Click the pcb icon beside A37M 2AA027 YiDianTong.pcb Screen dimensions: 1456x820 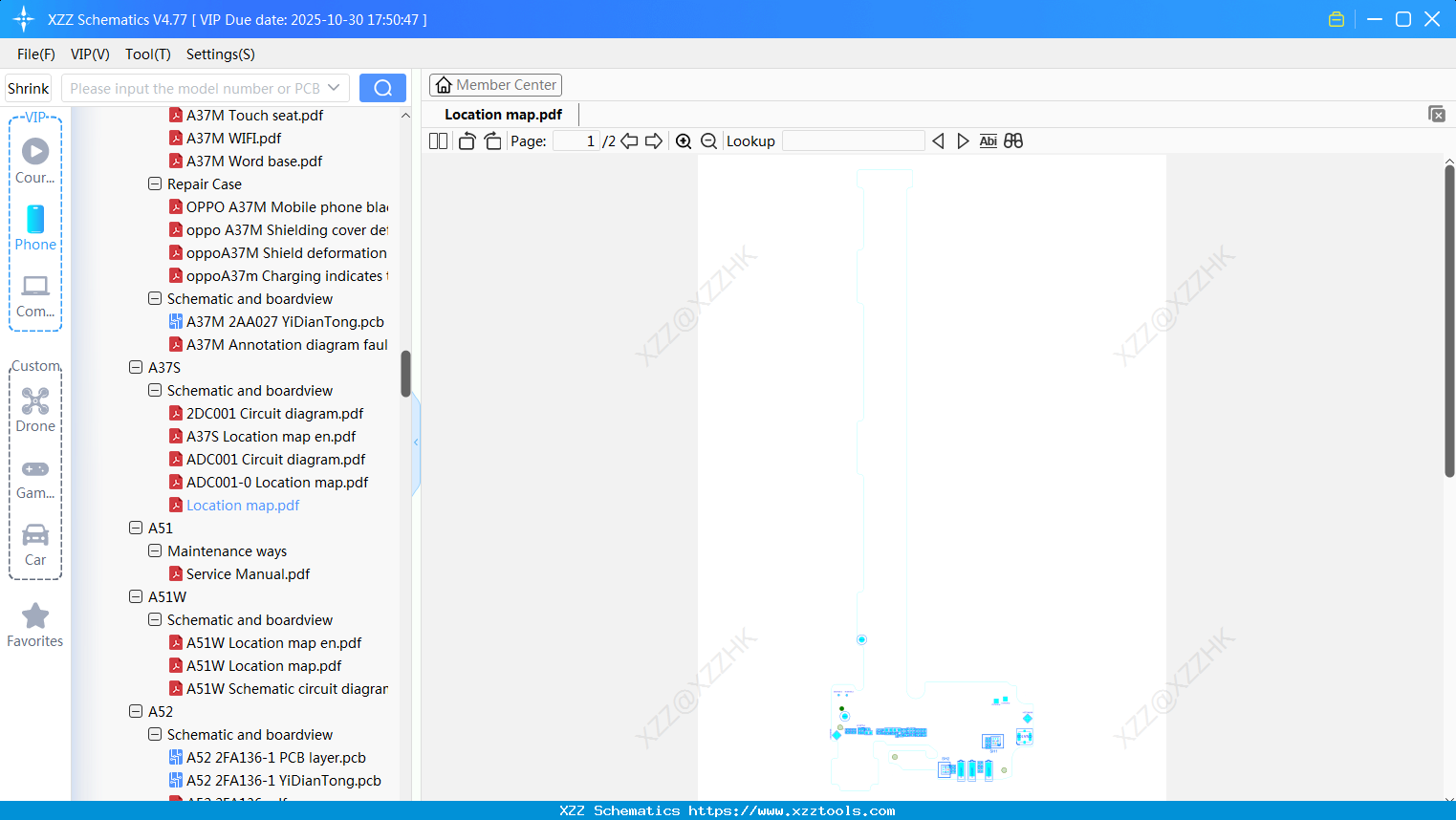[176, 321]
